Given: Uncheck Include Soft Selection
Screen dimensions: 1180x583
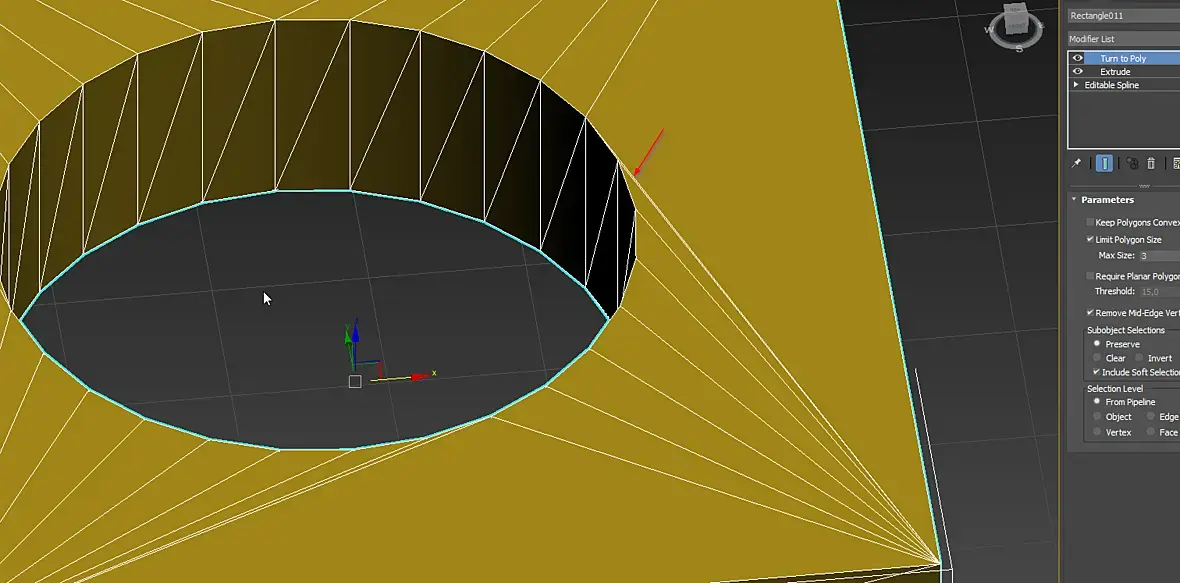Looking at the screenshot, I should point(1096,372).
